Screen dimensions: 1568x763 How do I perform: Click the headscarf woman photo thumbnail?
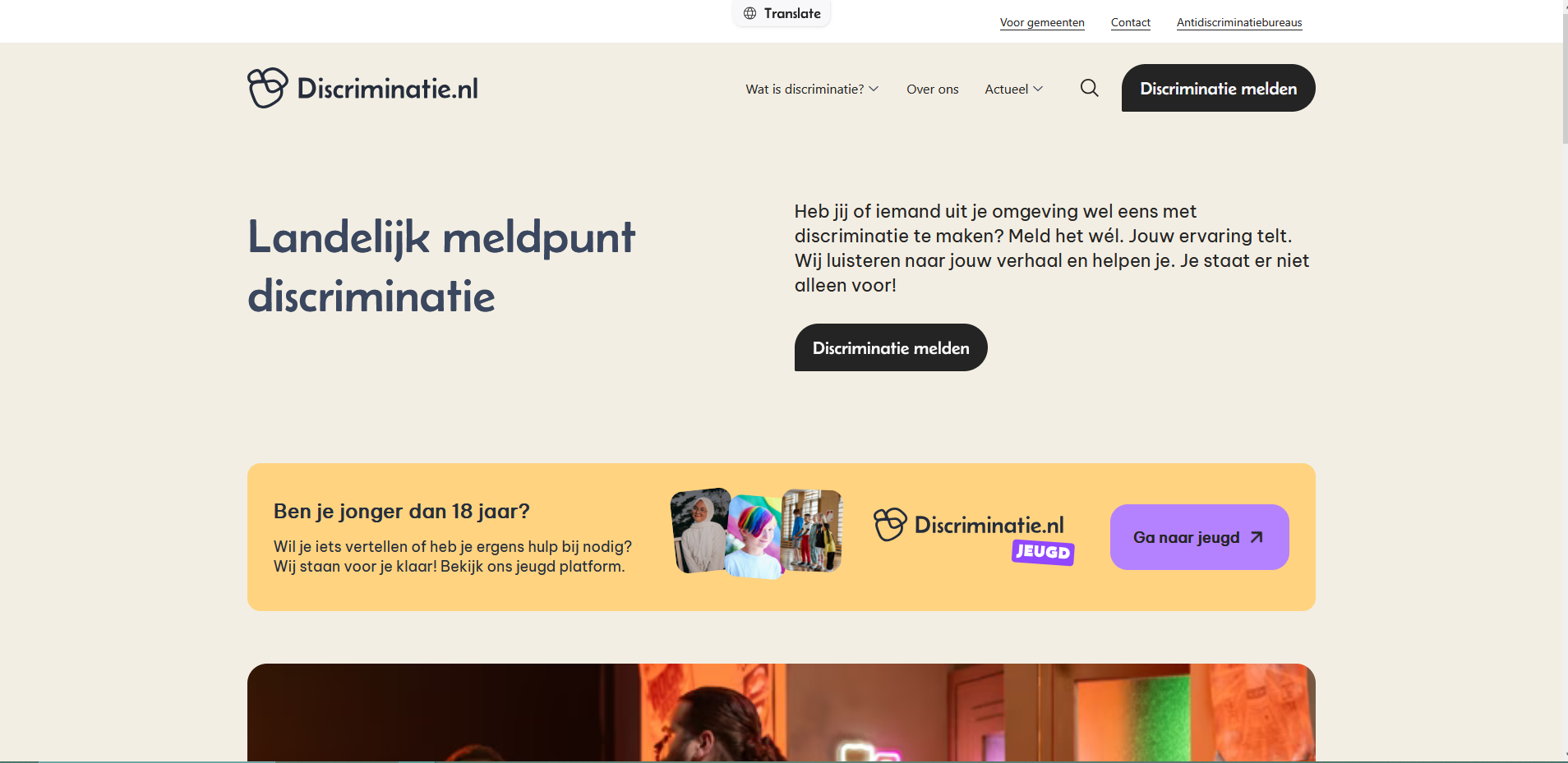tap(700, 531)
